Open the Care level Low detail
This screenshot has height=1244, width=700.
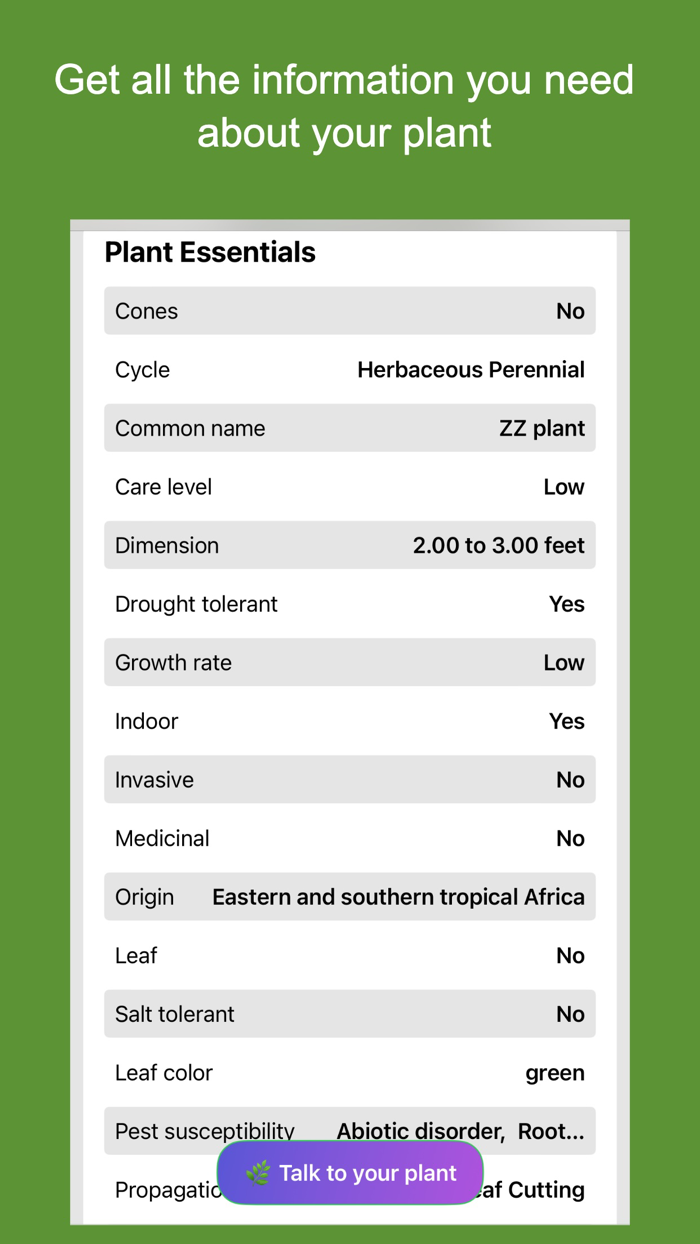(350, 487)
